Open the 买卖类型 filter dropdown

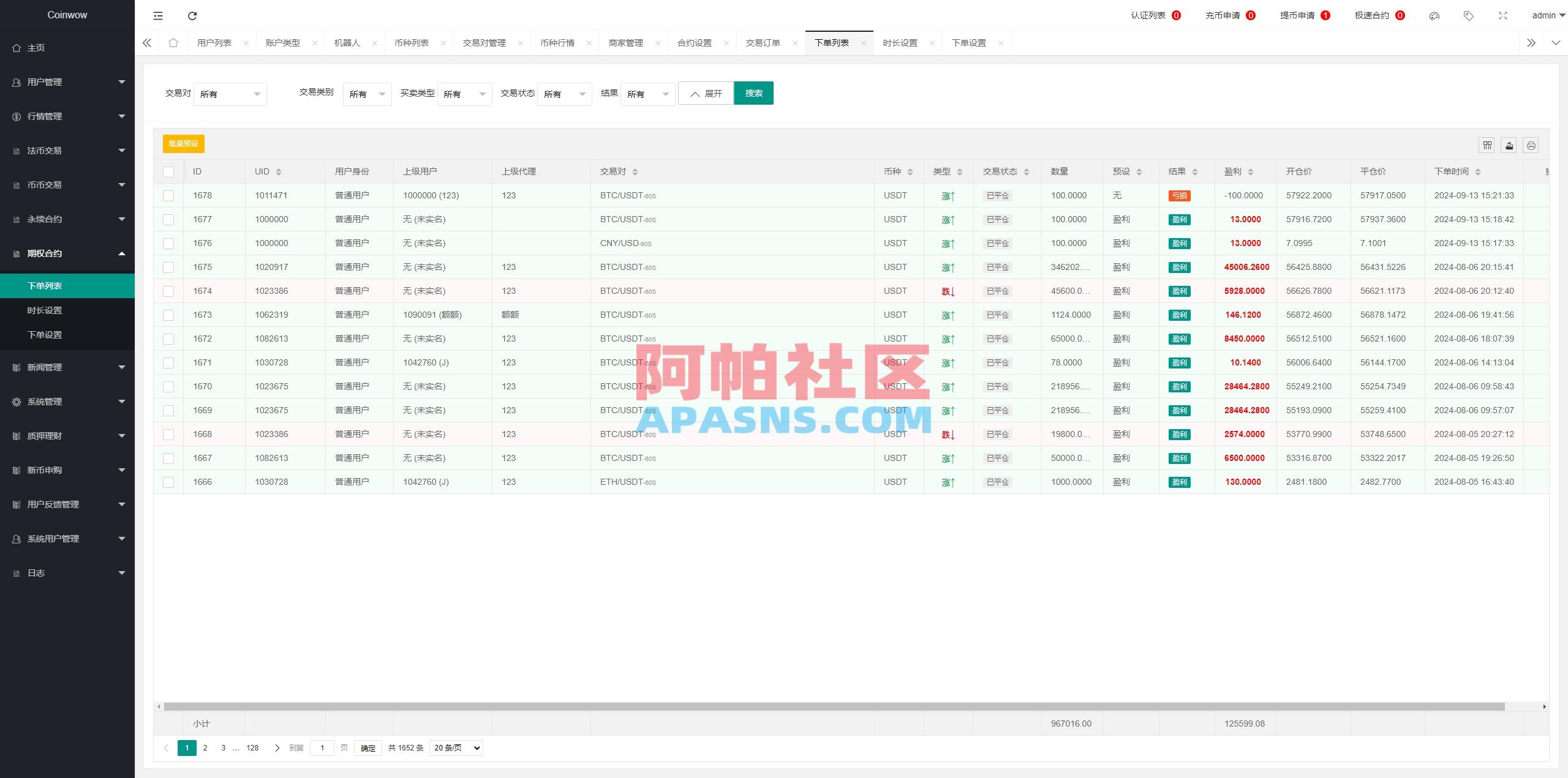(x=465, y=94)
